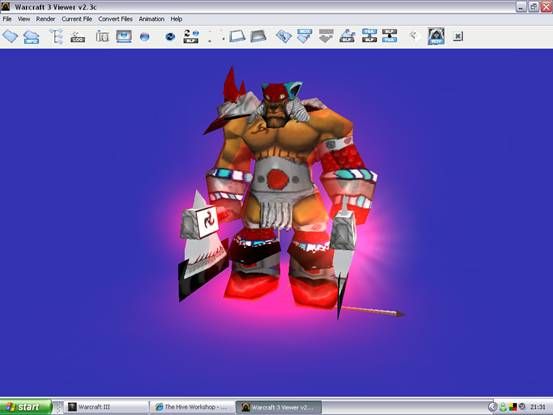Click the faint white arrow toolbar icon

click(x=414, y=36)
